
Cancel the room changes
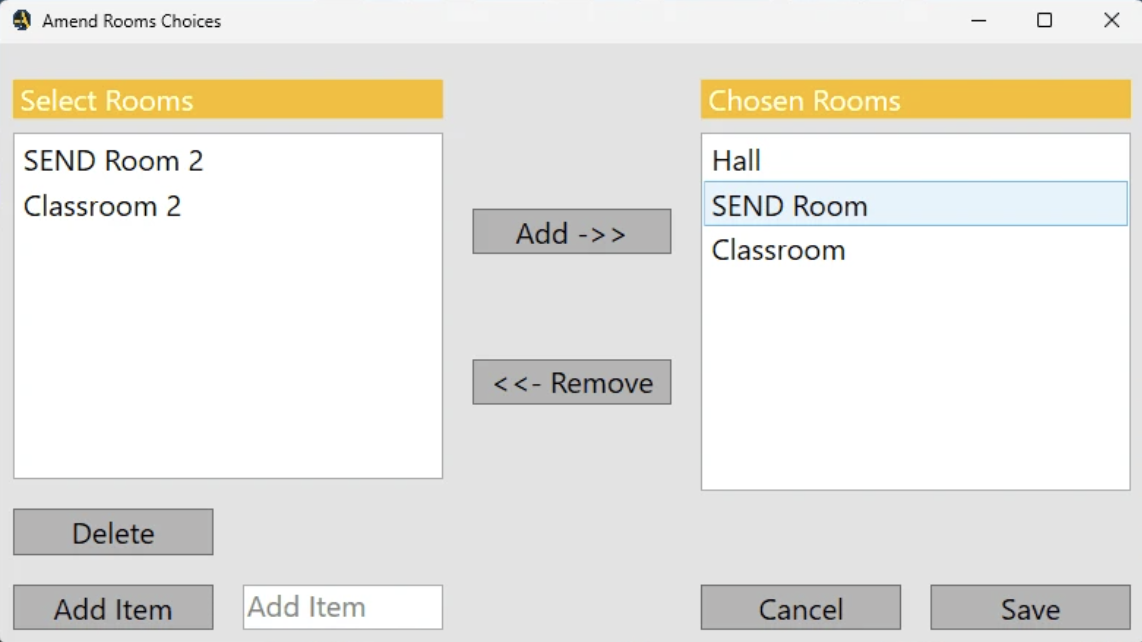(800, 608)
